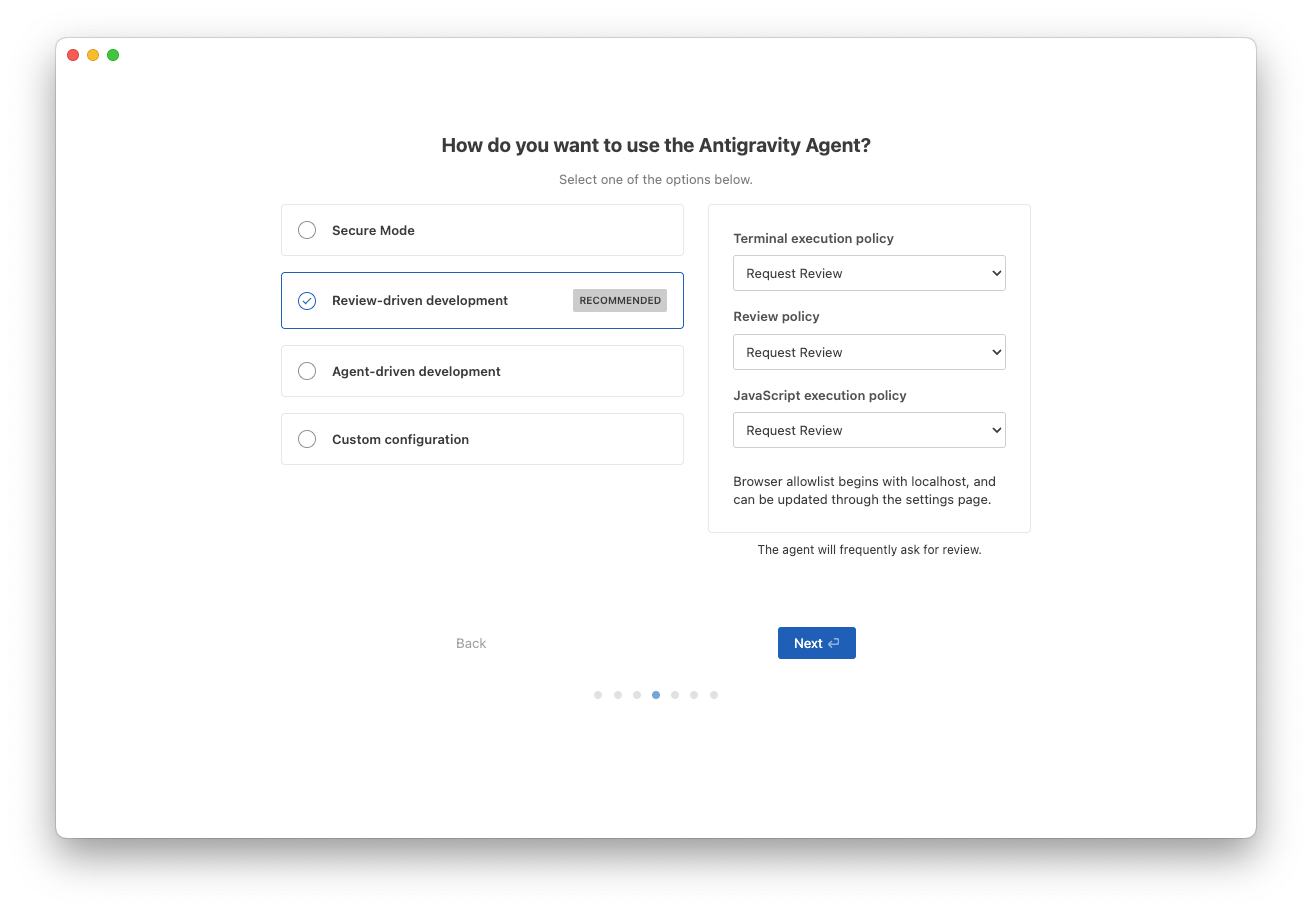Viewport: 1312px width, 912px height.
Task: Select the Agent-driven development radio button
Action: (307, 371)
